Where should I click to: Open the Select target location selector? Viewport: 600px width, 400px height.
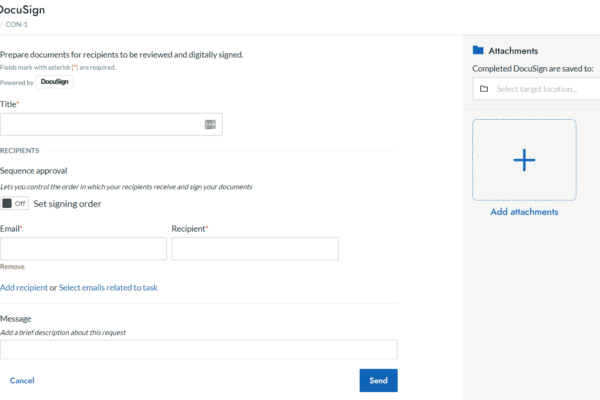click(536, 89)
